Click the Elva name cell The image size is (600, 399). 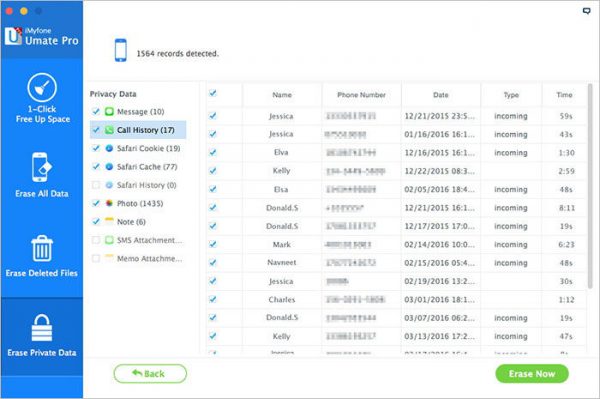point(281,153)
